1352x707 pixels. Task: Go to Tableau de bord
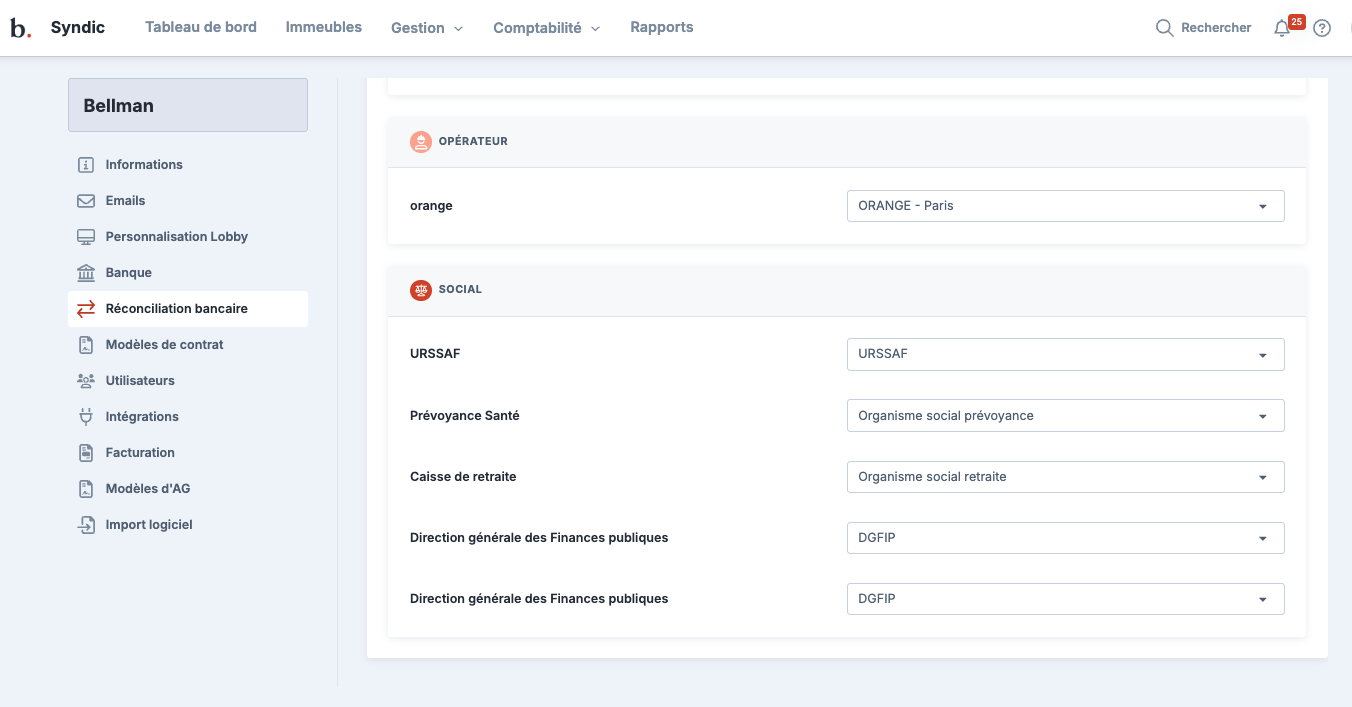[201, 27]
